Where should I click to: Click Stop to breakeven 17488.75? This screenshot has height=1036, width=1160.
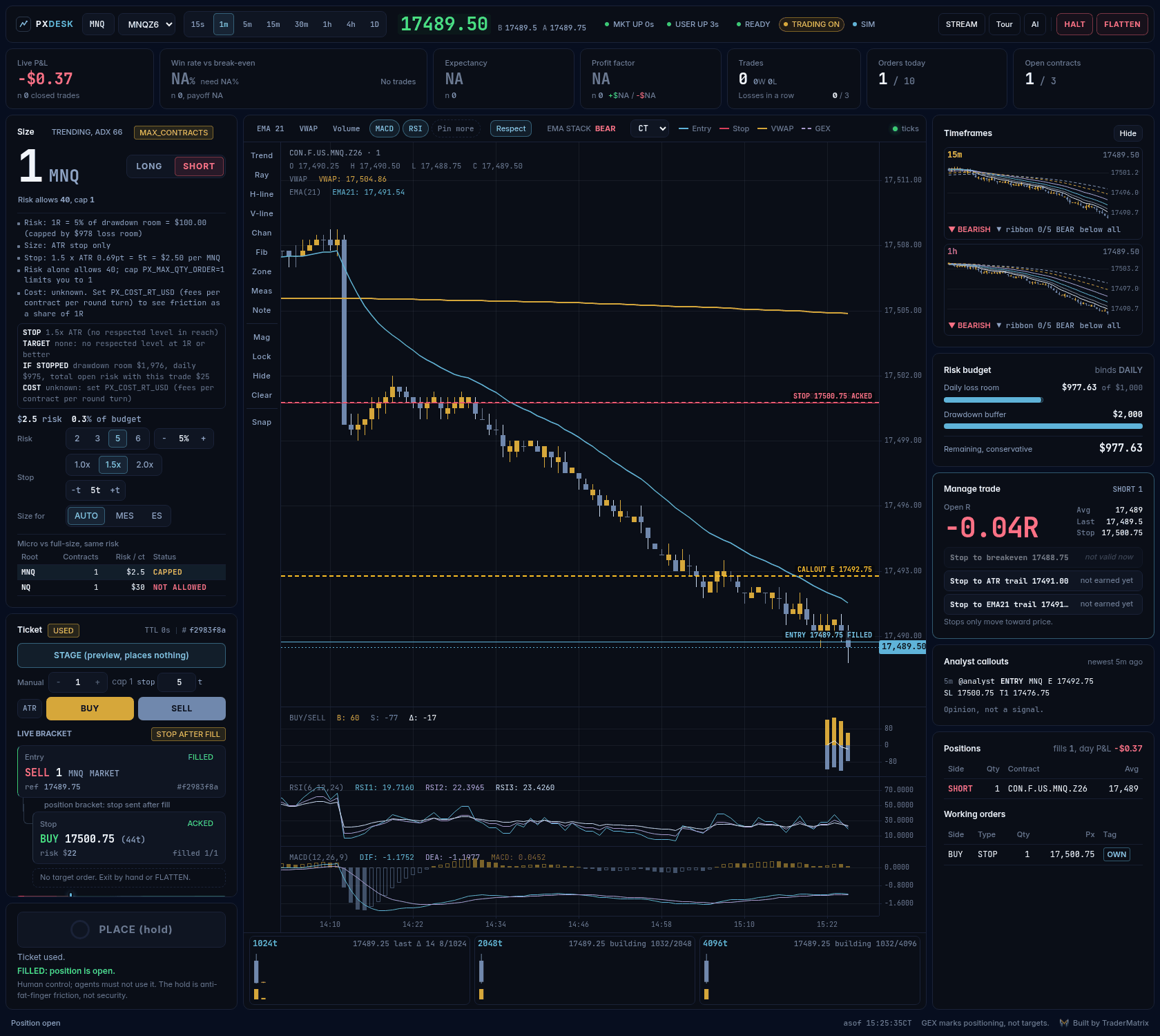1043,557
